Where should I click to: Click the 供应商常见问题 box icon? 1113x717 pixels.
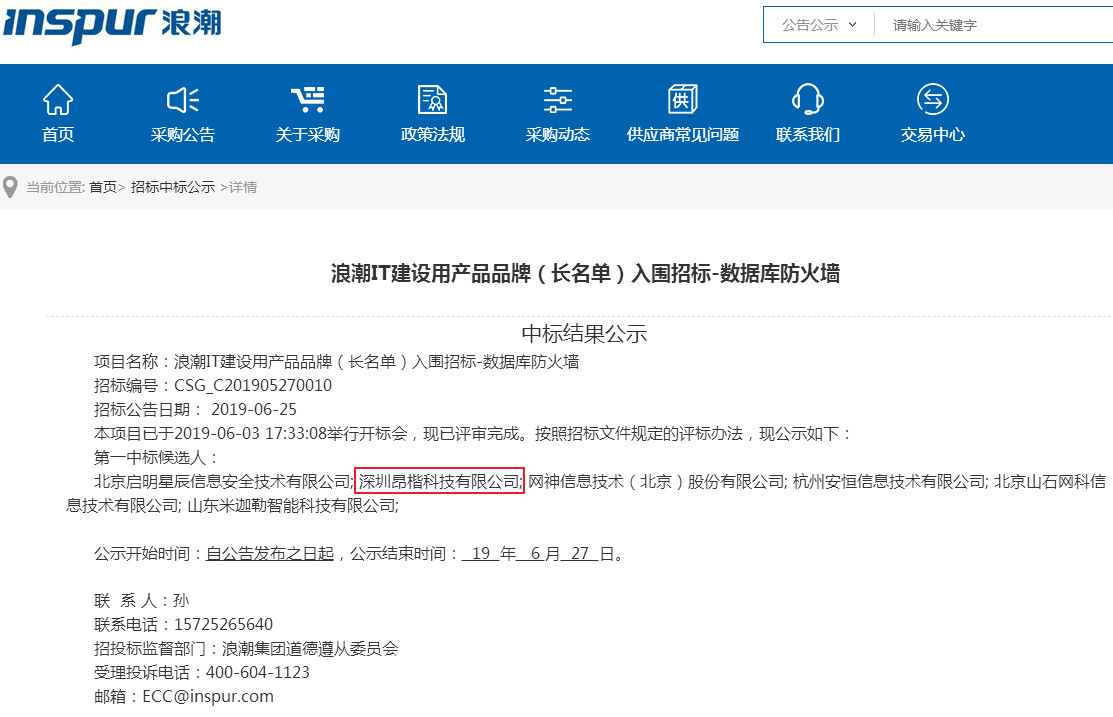[x=682, y=99]
